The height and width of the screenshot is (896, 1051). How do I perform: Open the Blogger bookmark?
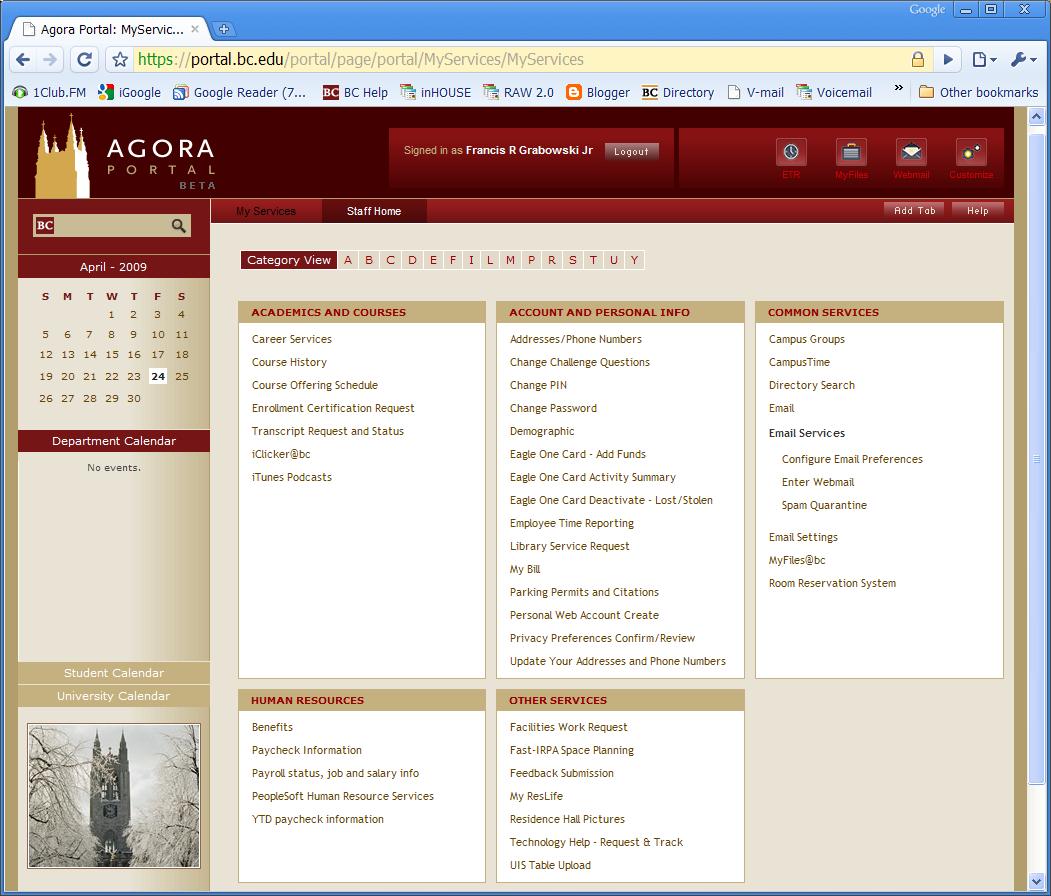point(598,92)
